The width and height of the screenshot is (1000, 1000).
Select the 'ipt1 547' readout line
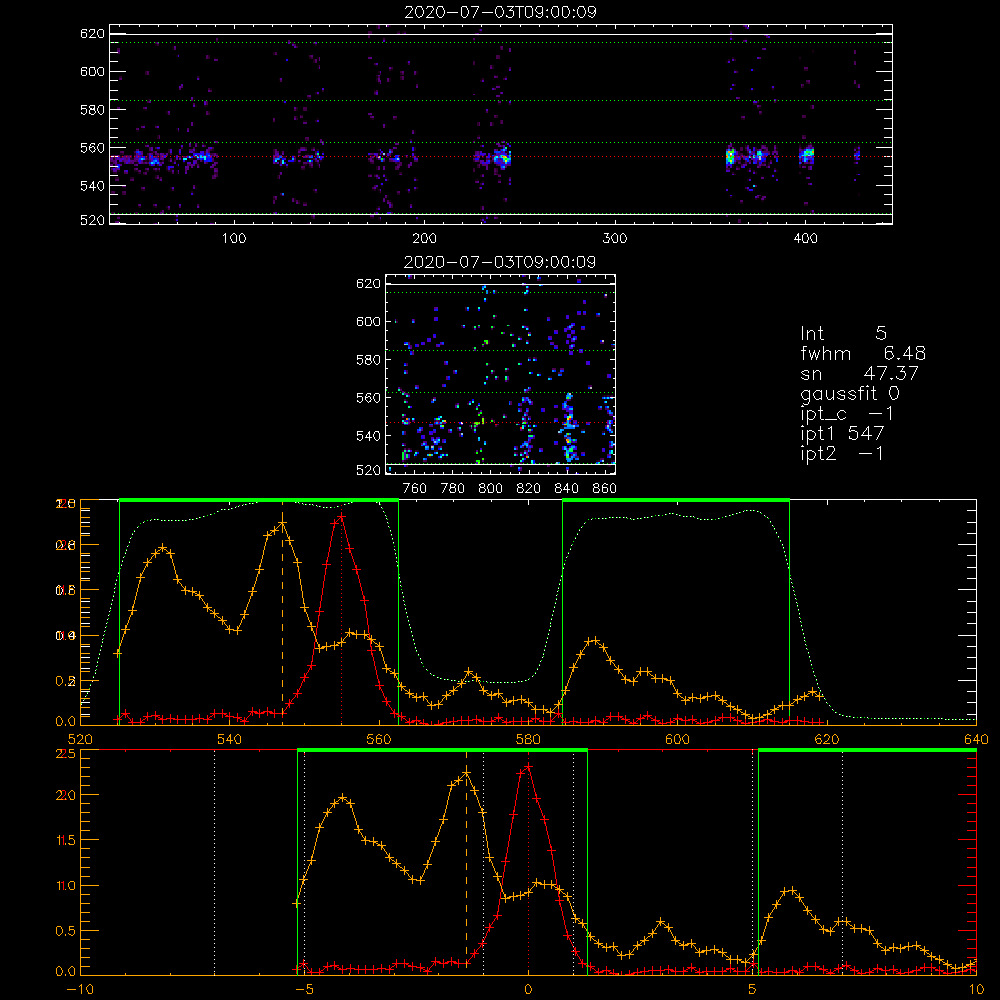[842, 434]
